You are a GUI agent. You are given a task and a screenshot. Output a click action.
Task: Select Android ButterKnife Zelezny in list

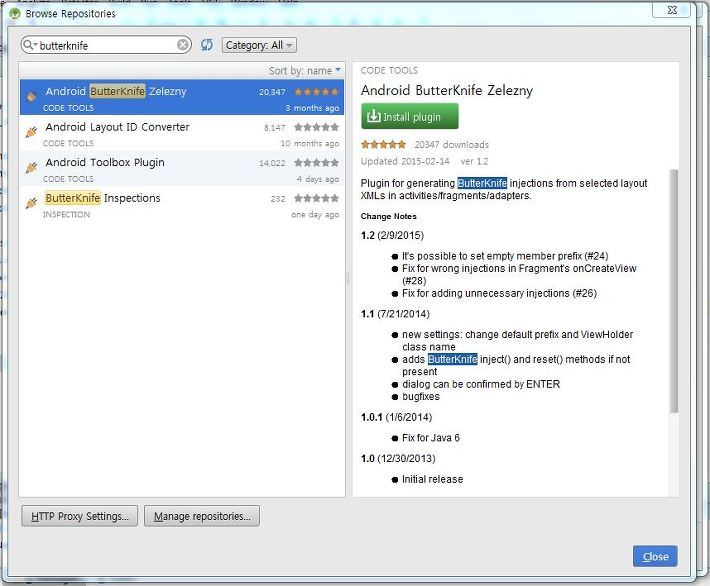pyautogui.click(x=182, y=97)
